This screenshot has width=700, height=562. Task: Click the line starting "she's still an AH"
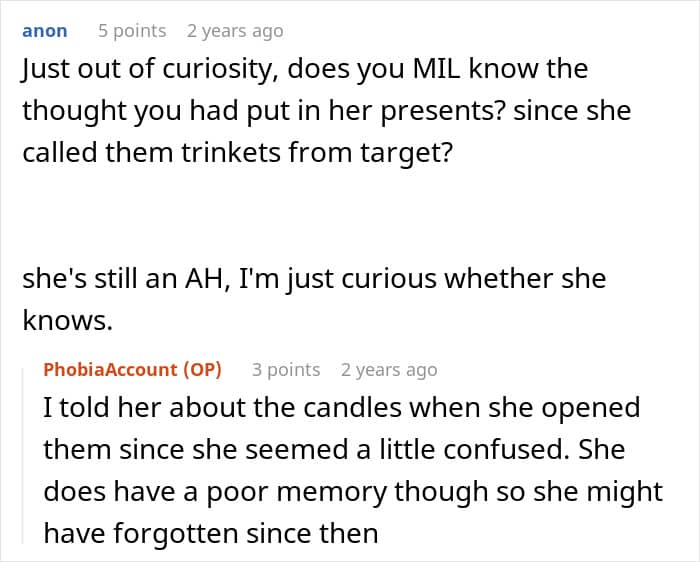click(x=314, y=277)
